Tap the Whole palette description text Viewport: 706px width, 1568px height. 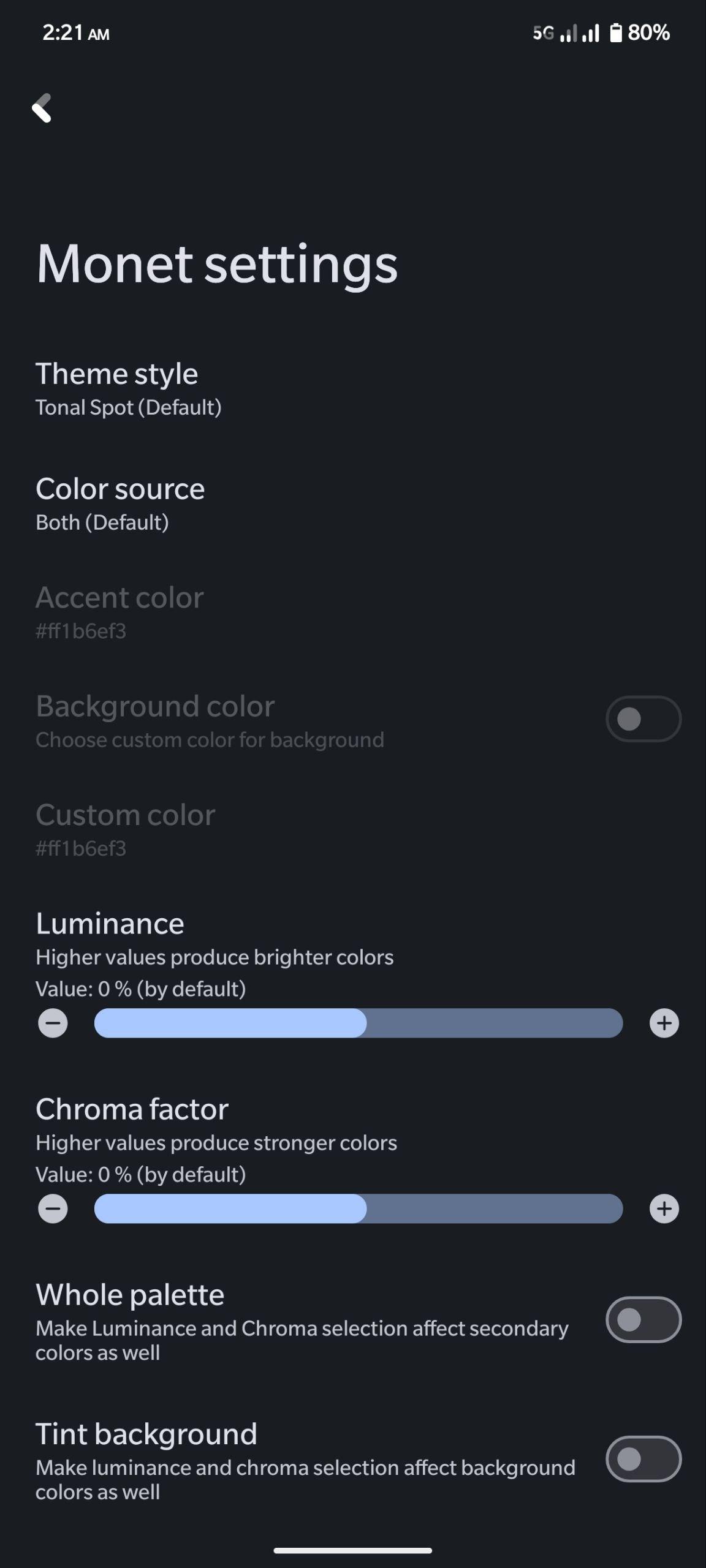pos(302,1340)
